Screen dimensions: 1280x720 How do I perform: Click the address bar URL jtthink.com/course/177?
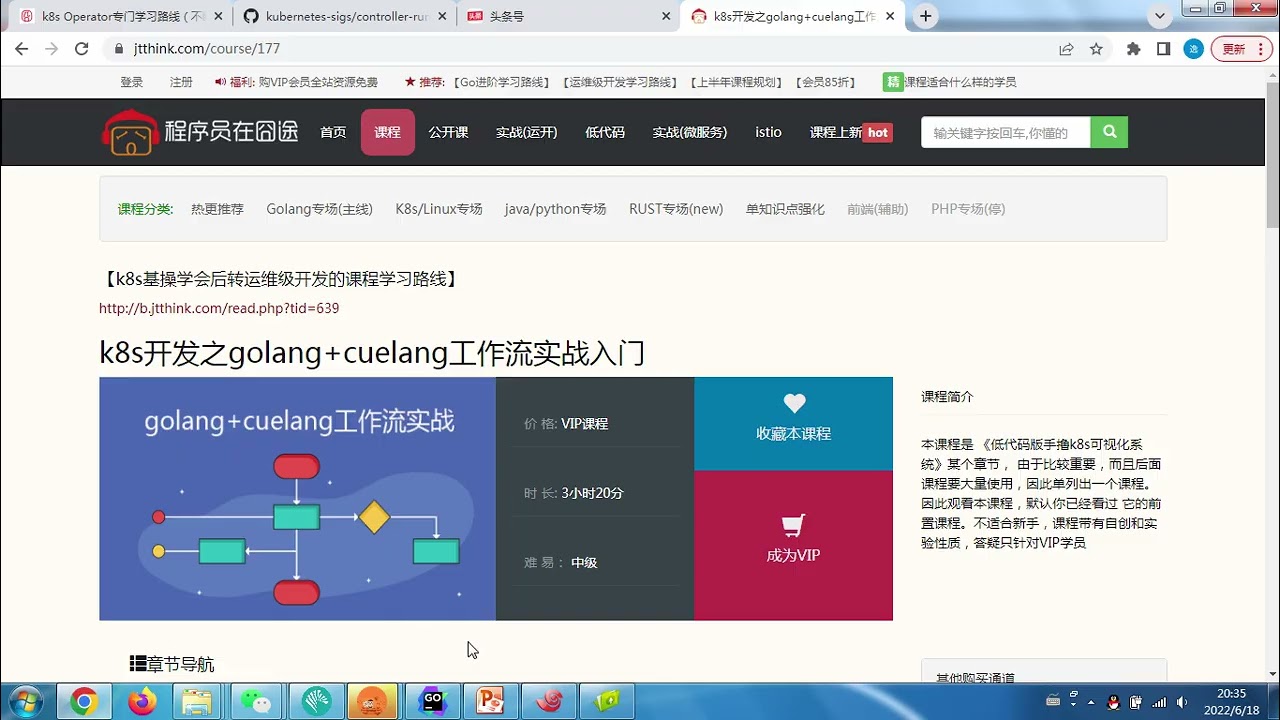tap(207, 48)
